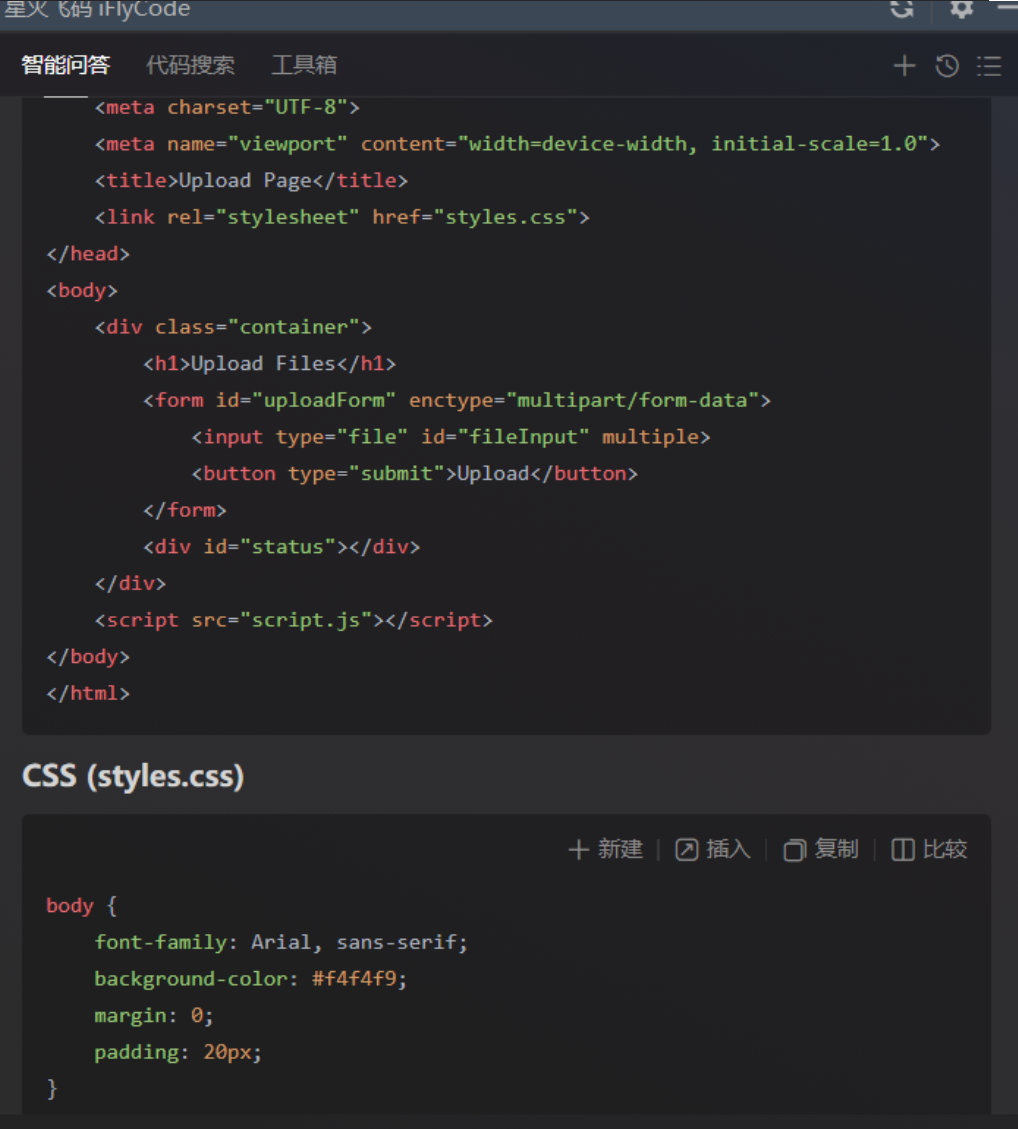Click the div class="container" line
Image resolution: width=1018 pixels, height=1129 pixels.
pos(233,328)
